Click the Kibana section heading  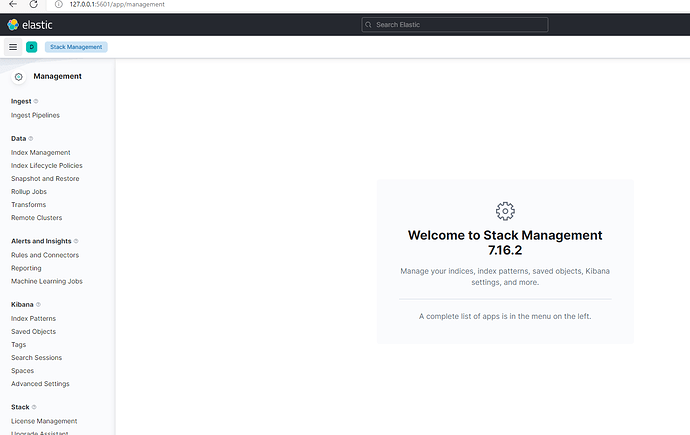22,304
